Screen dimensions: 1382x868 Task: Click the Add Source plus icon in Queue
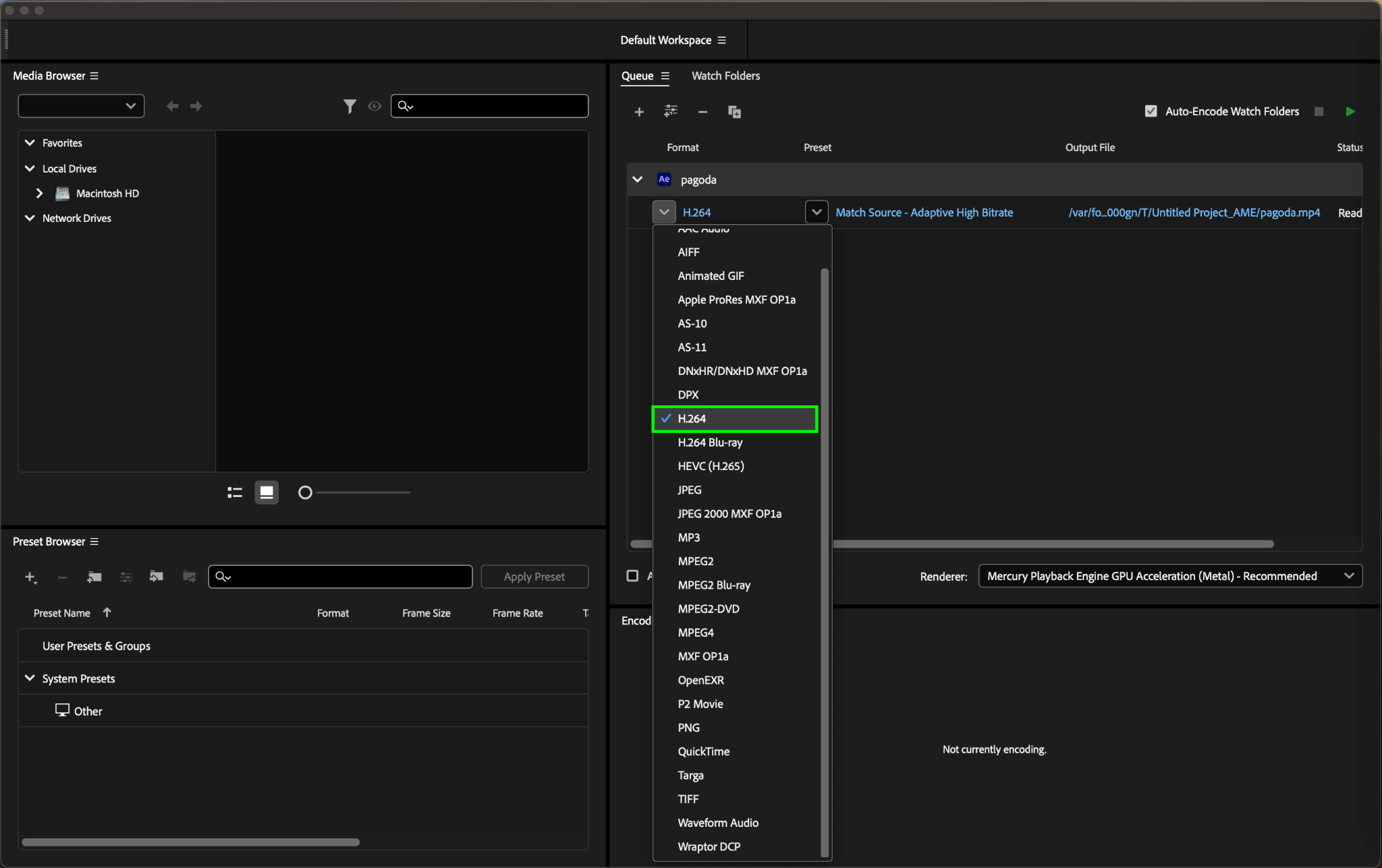click(639, 112)
